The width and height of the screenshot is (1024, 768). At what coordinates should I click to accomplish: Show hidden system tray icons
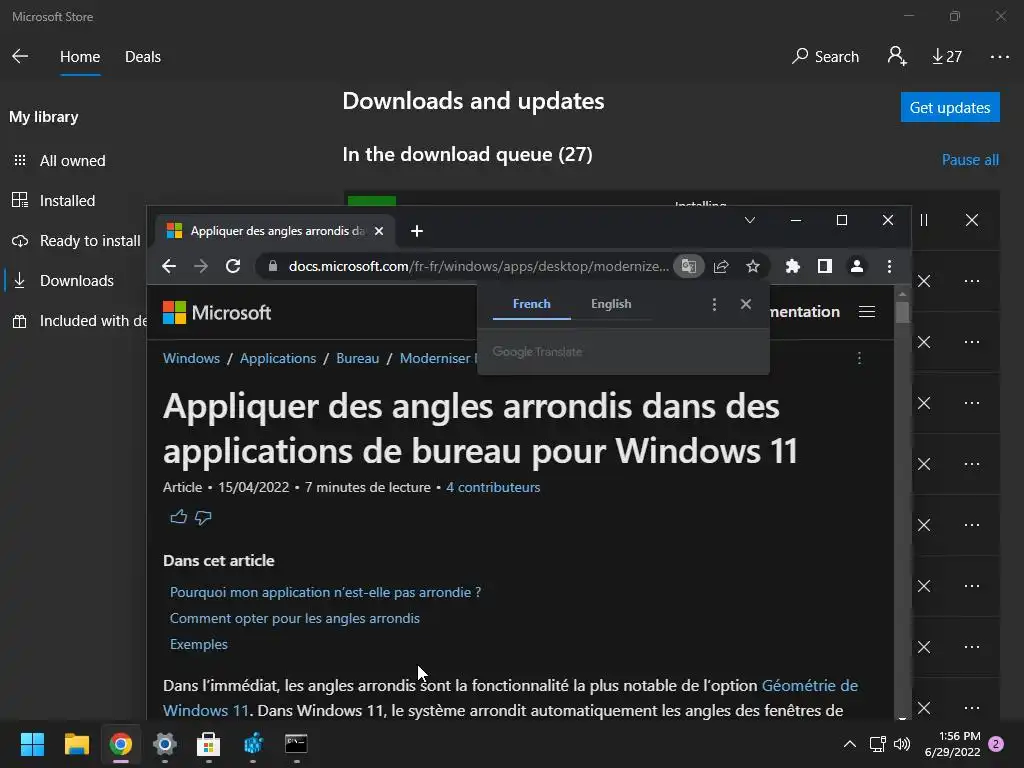[850, 744]
